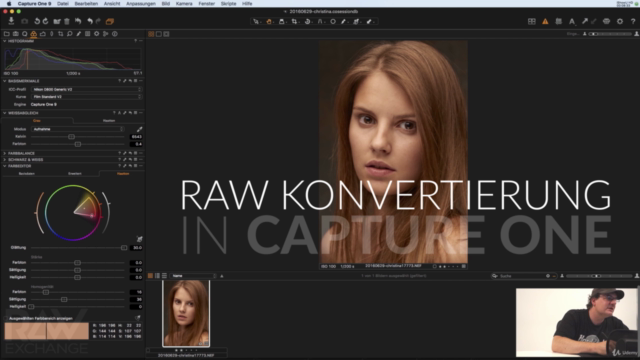The width and height of the screenshot is (640, 360).
Task: Click the Print icon
Action: click(x=607, y=21)
